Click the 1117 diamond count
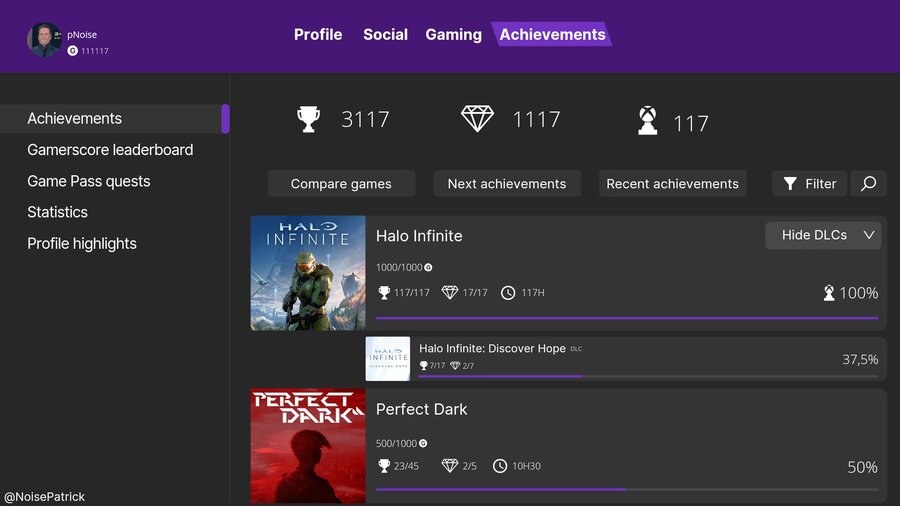The width and height of the screenshot is (900, 506). pyautogui.click(x=537, y=119)
